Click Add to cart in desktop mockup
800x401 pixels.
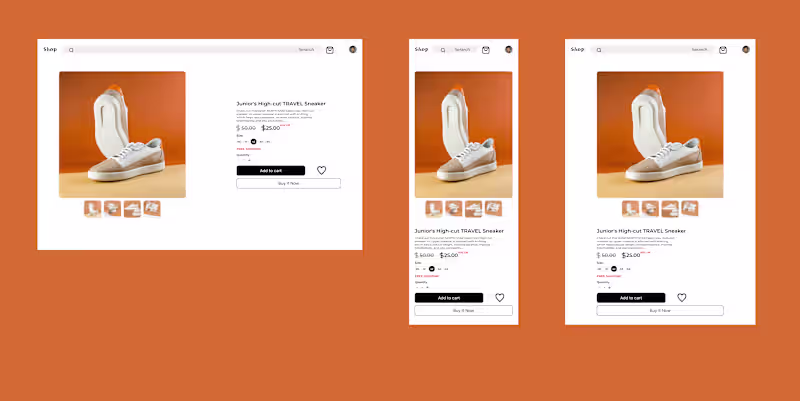pos(271,170)
